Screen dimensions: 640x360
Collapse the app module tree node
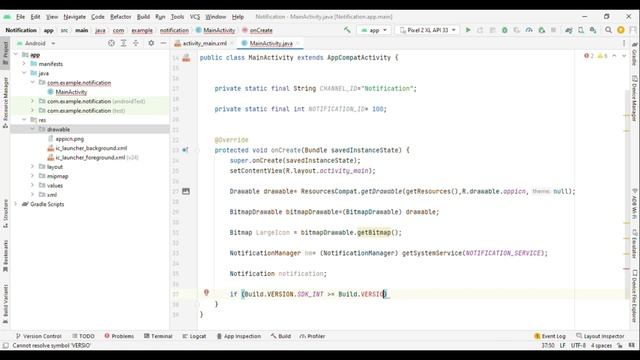point(16,54)
